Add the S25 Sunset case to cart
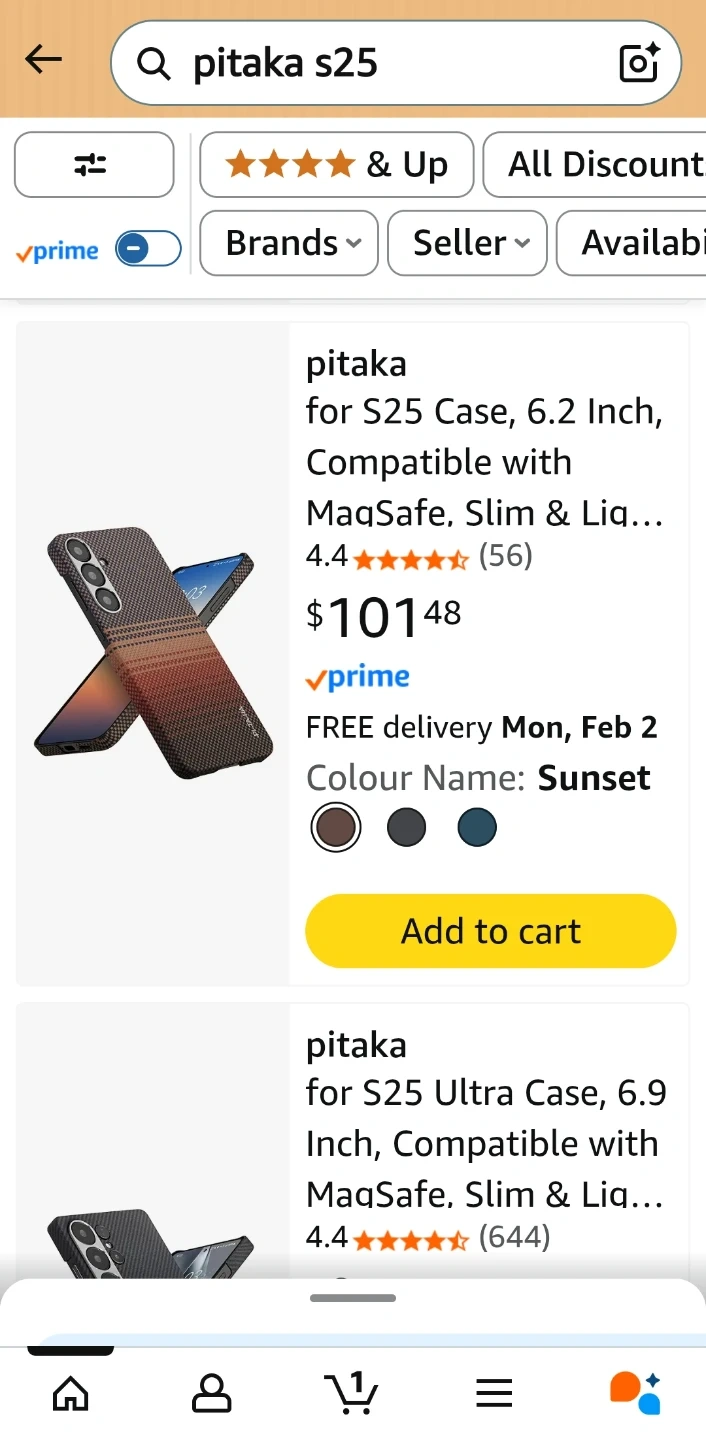Screen dimensions: 706x1440 tap(490, 931)
